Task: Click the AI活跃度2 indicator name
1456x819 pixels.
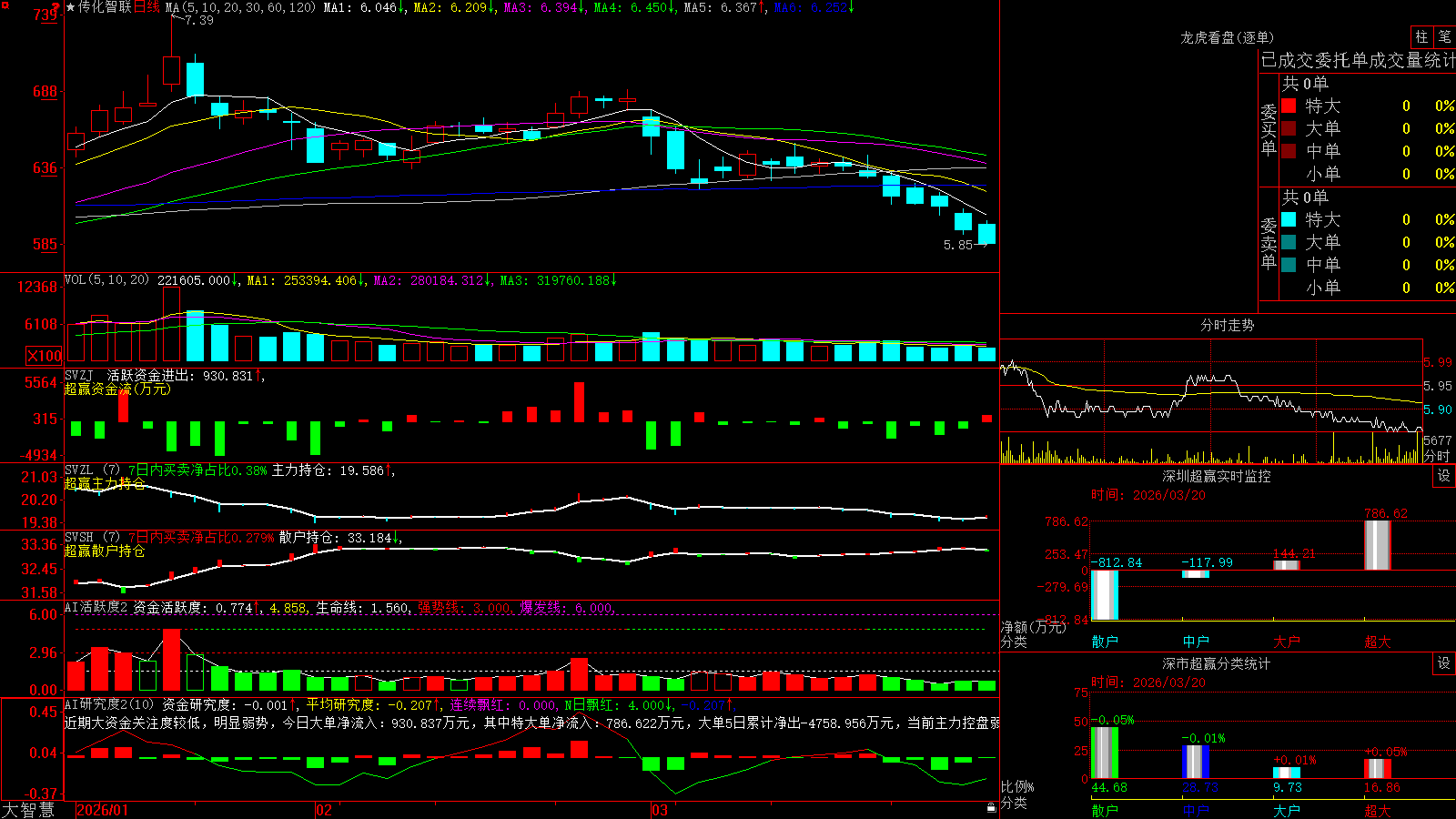Action: click(96, 608)
